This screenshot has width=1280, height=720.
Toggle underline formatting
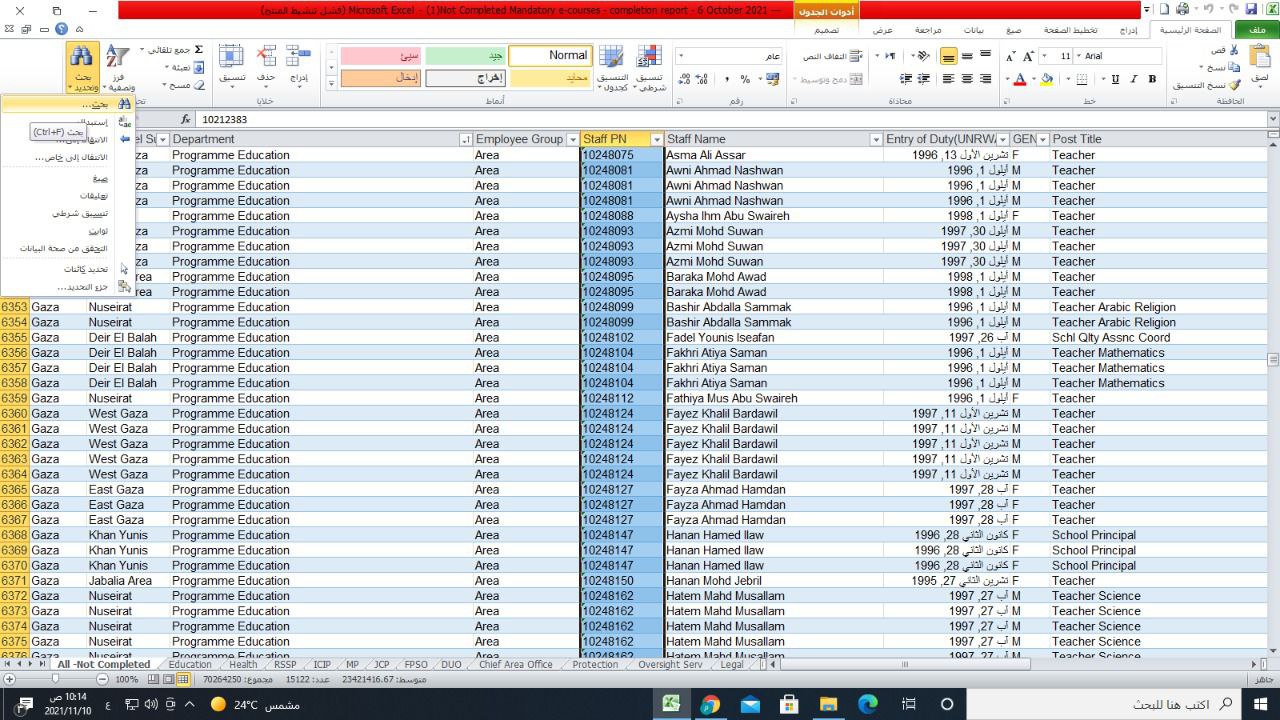[1115, 79]
